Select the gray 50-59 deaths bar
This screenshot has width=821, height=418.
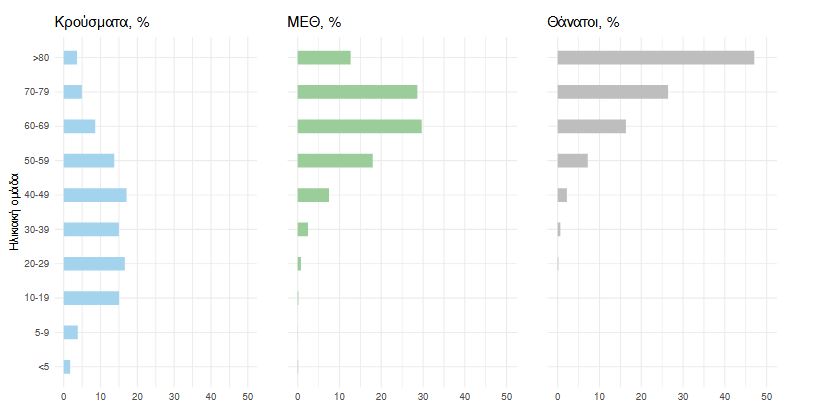(572, 160)
